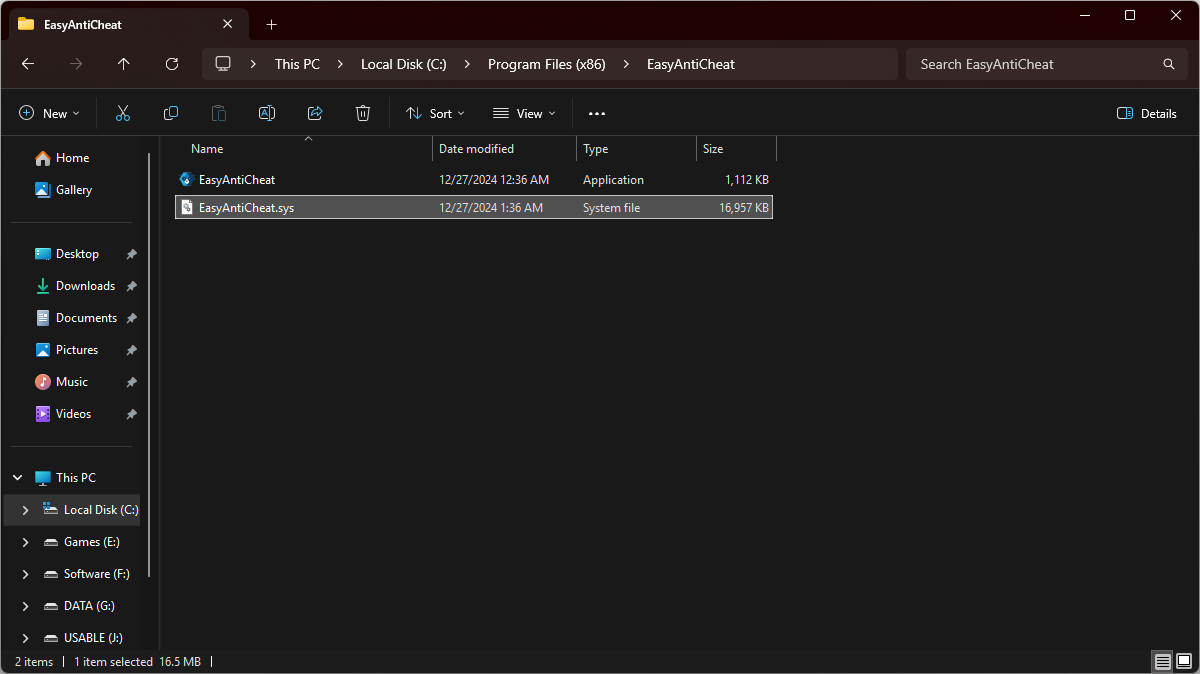Unpin Music using its pin icon
Viewport: 1200px width, 674px height.
click(131, 382)
